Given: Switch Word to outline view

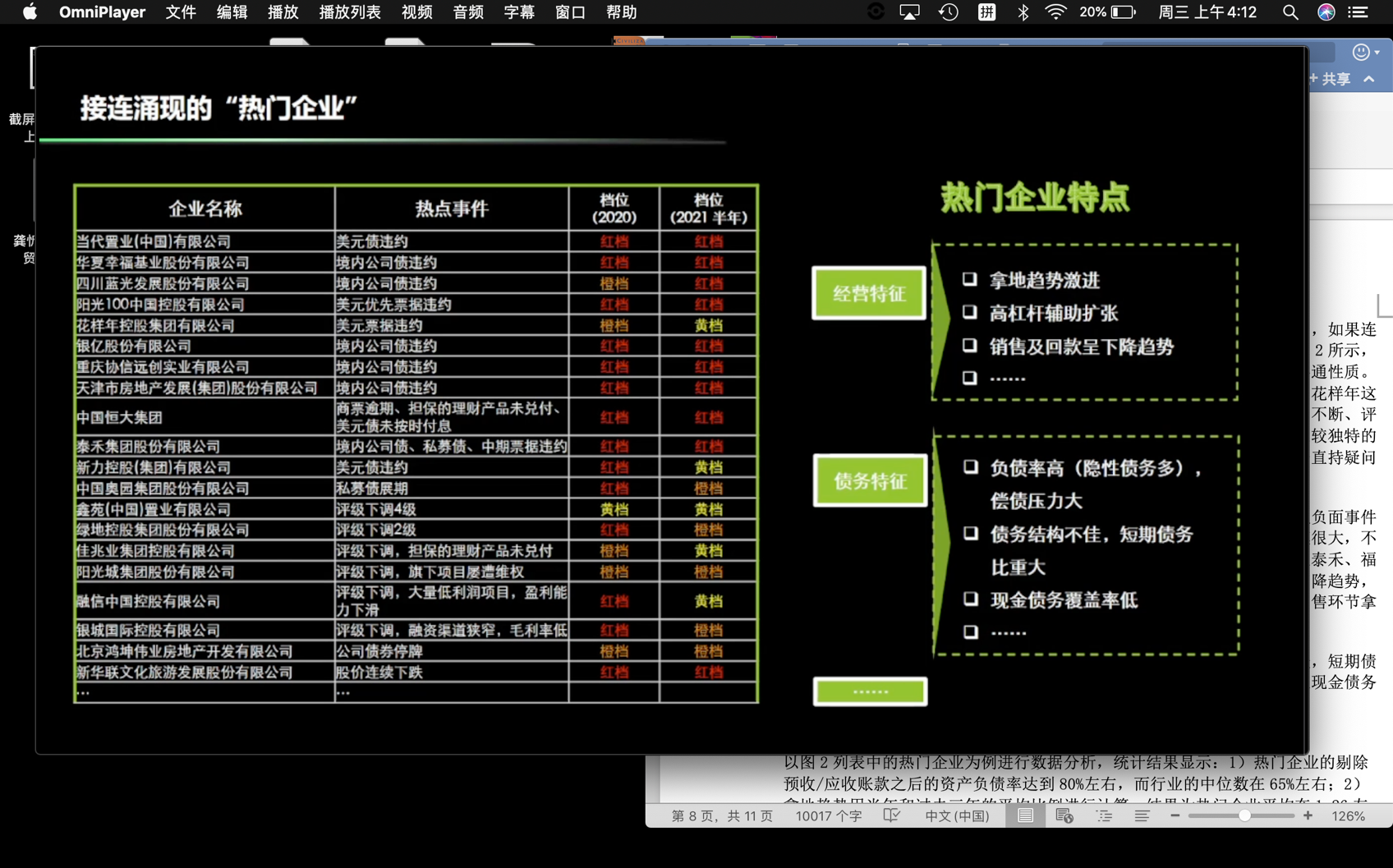Looking at the screenshot, I should point(1104,815).
